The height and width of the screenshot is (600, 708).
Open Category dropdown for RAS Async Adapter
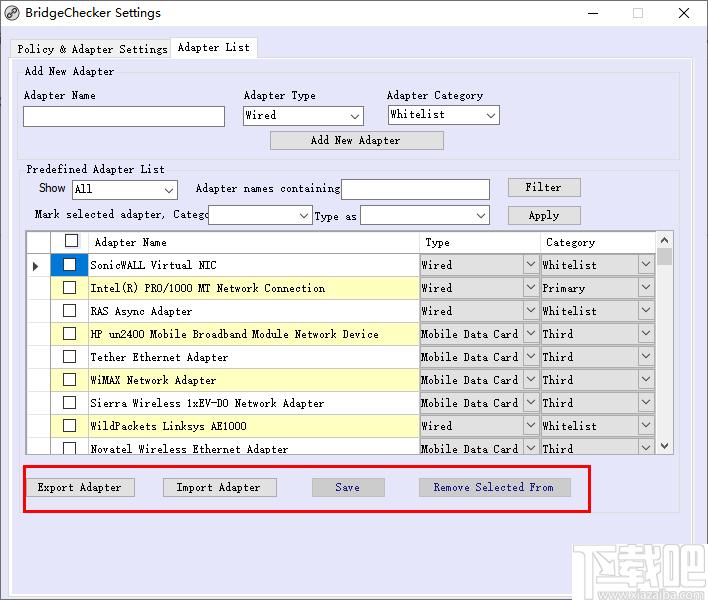(646, 311)
